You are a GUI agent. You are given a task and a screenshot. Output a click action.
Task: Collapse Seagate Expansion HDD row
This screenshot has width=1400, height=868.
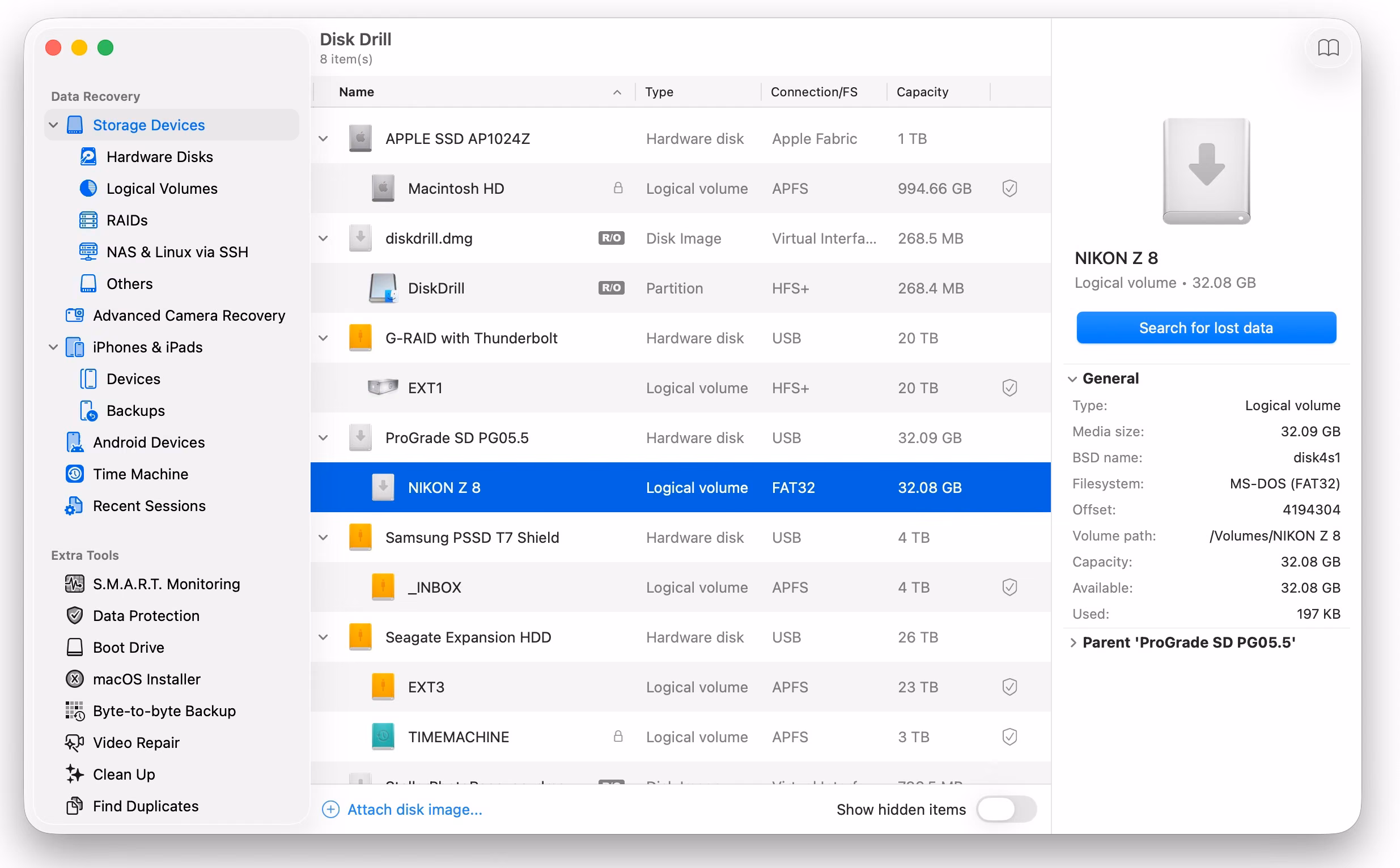click(323, 637)
